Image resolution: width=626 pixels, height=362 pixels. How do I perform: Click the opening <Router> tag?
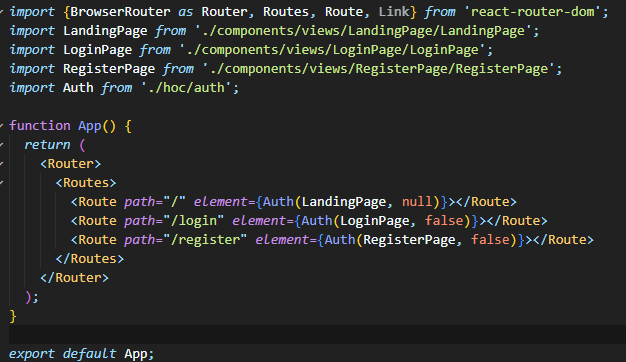point(71,164)
